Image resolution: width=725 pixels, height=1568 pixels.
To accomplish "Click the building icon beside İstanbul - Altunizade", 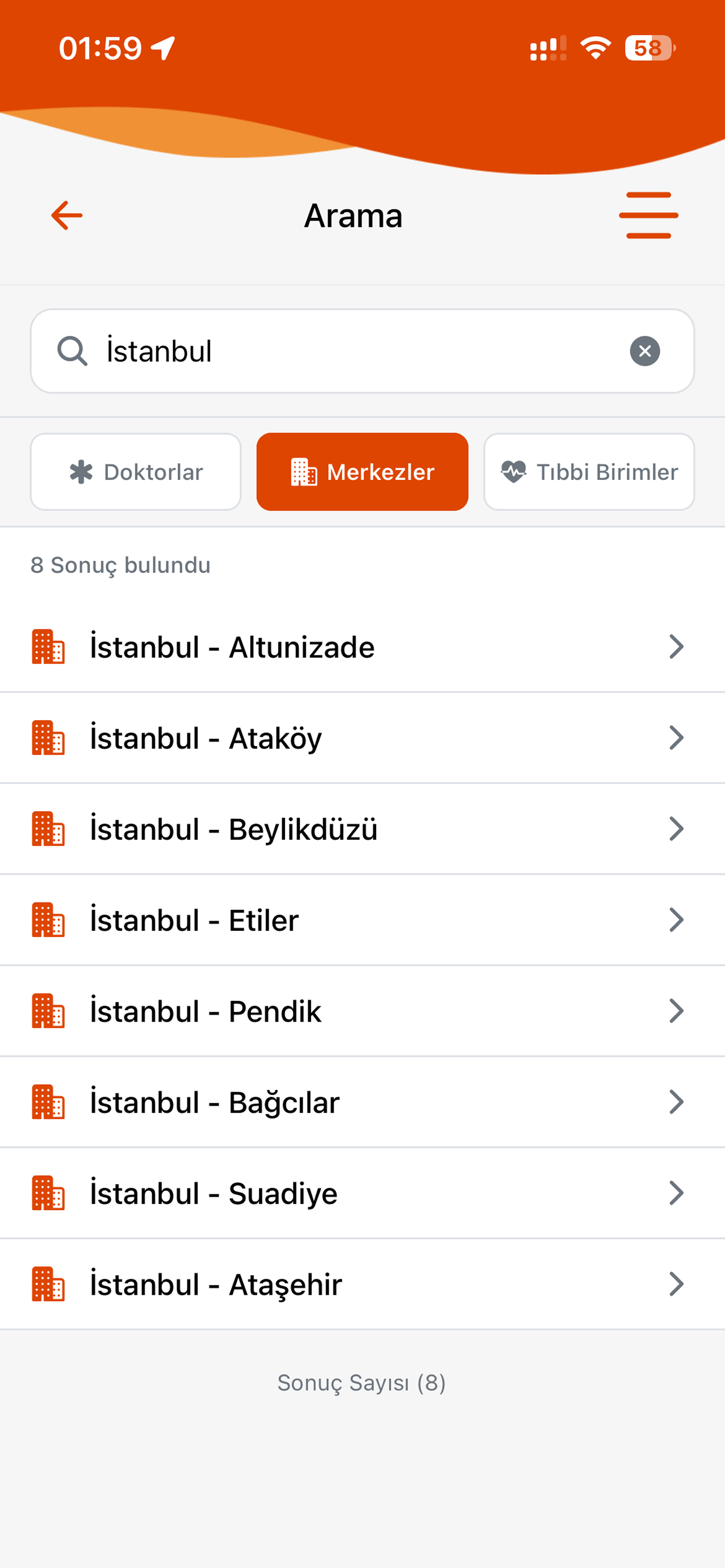I will tap(48, 646).
